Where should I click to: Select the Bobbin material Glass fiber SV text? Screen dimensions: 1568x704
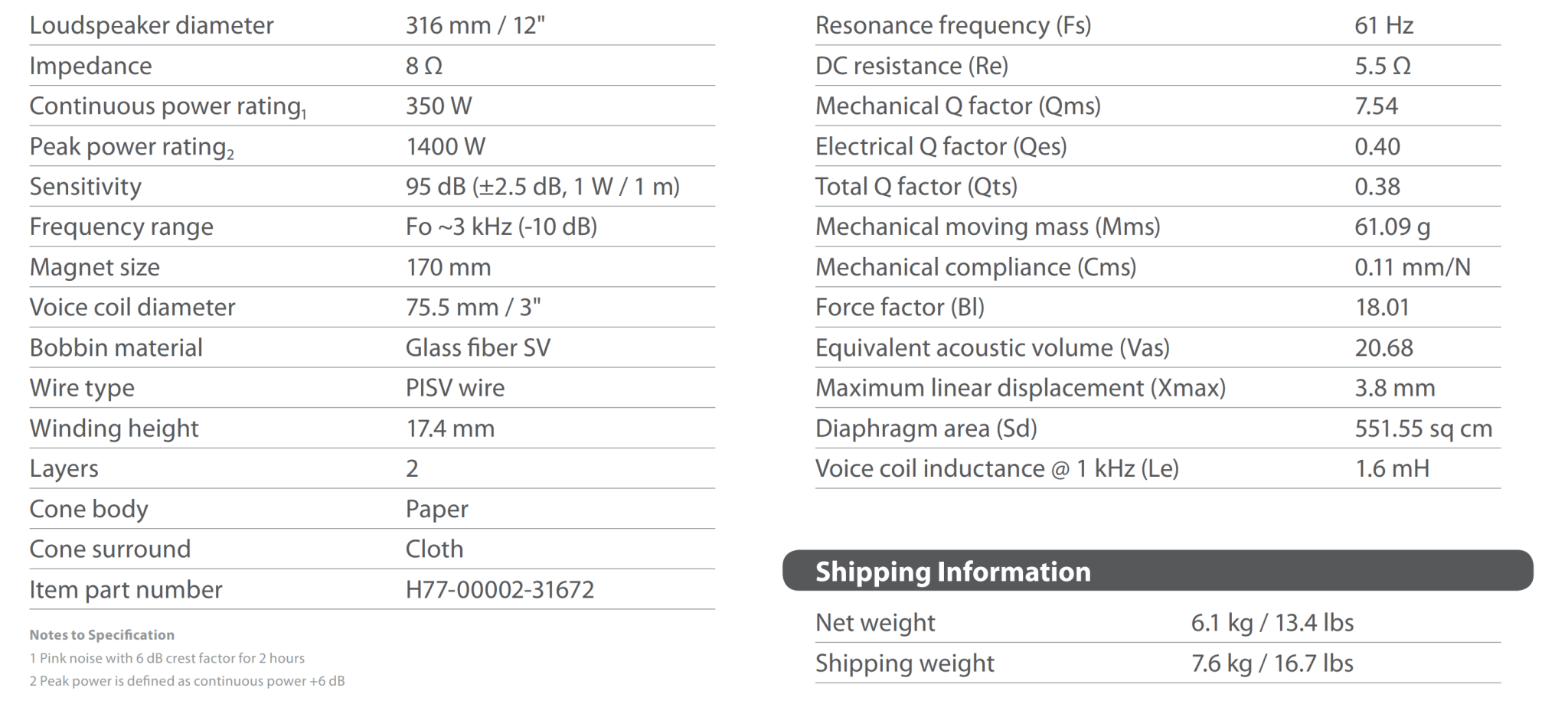(478, 348)
